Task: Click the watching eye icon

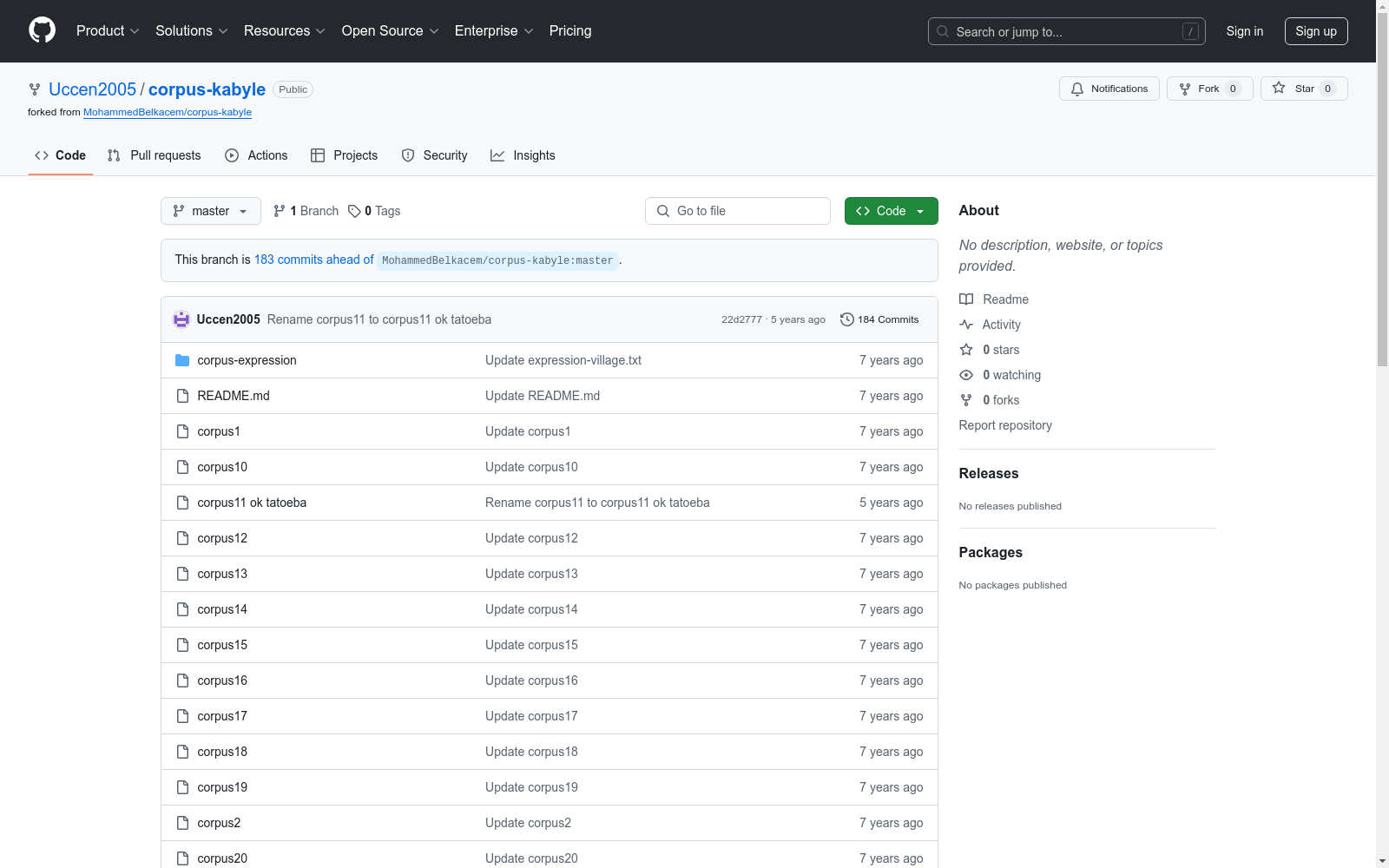Action: pos(966,375)
